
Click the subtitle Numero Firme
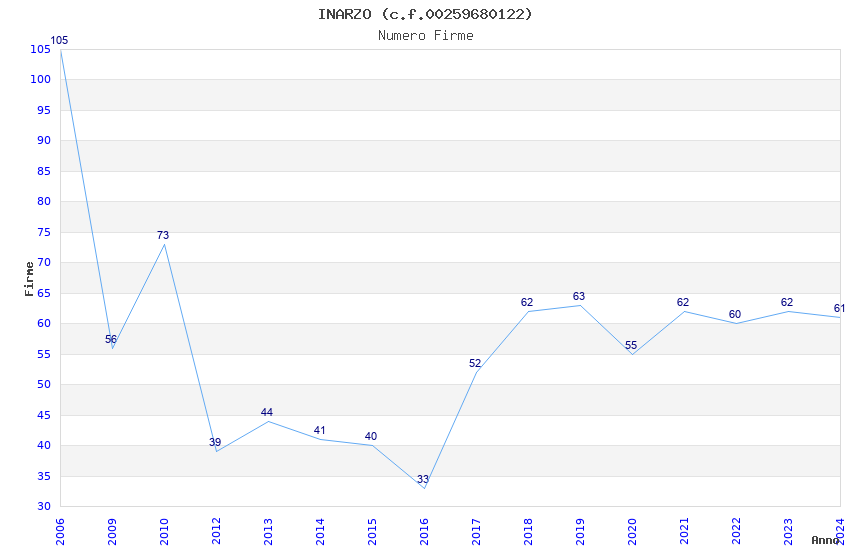click(426, 36)
